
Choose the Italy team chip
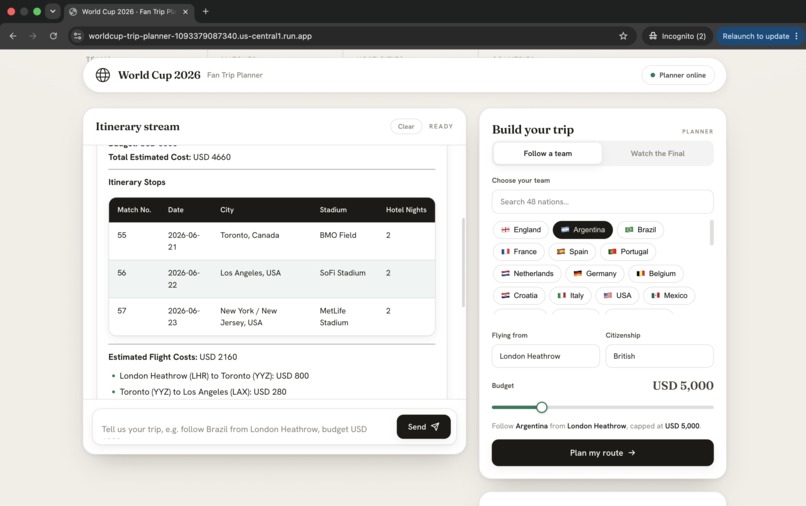click(571, 296)
